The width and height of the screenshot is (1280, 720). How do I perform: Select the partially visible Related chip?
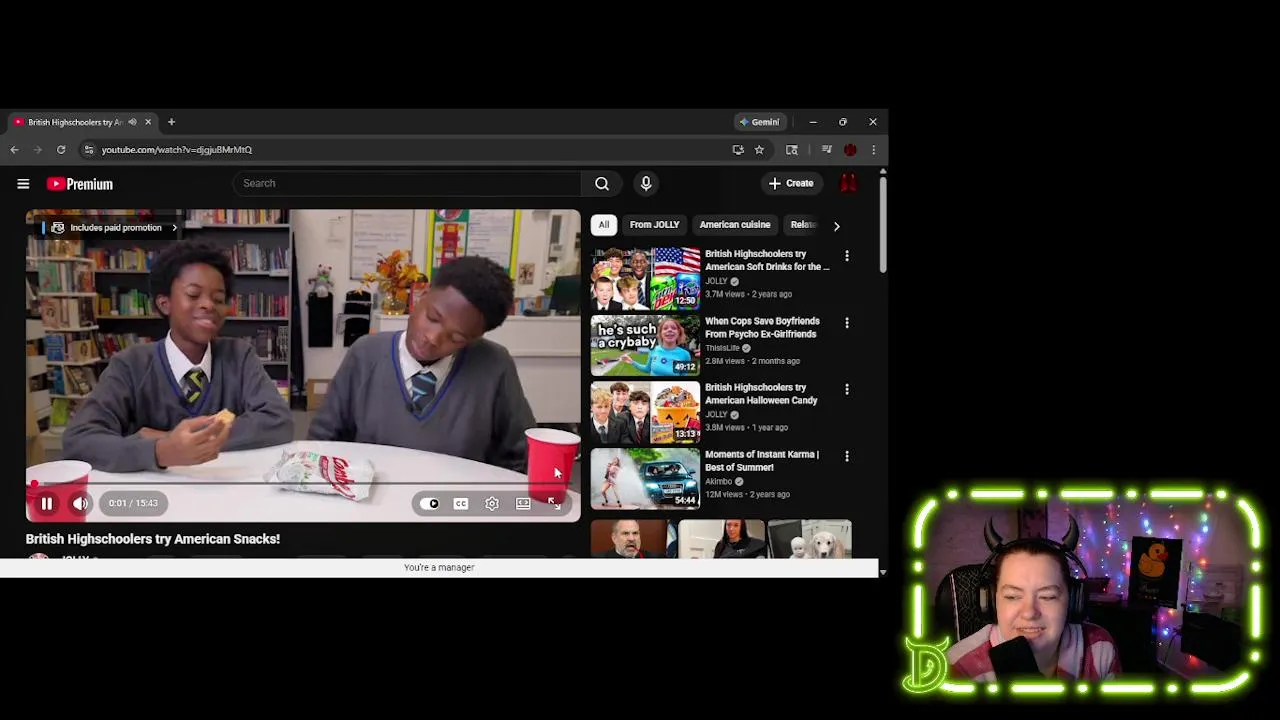pos(803,225)
